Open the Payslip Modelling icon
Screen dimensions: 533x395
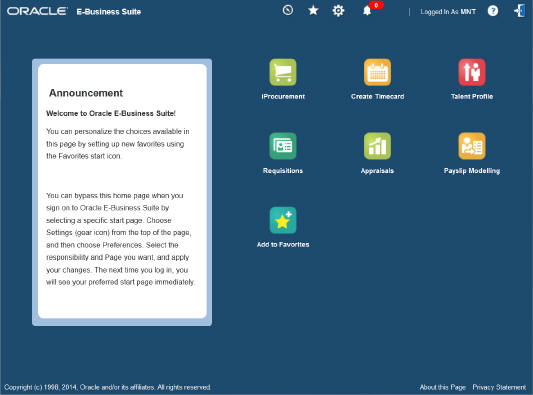472,146
